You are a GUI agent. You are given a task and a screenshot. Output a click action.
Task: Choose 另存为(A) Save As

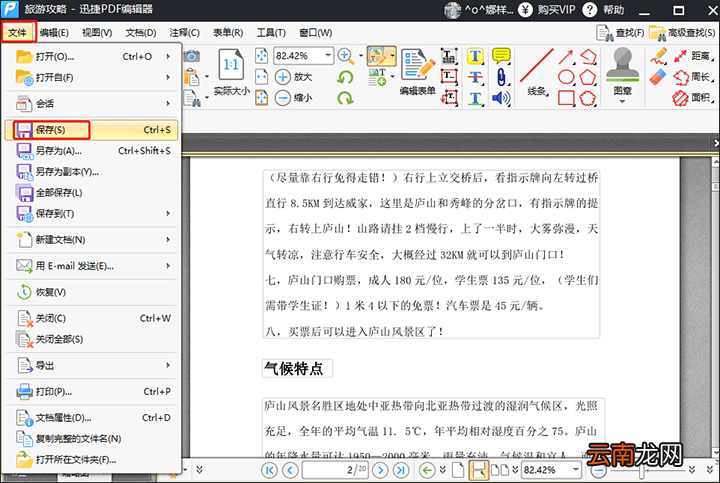(x=91, y=151)
